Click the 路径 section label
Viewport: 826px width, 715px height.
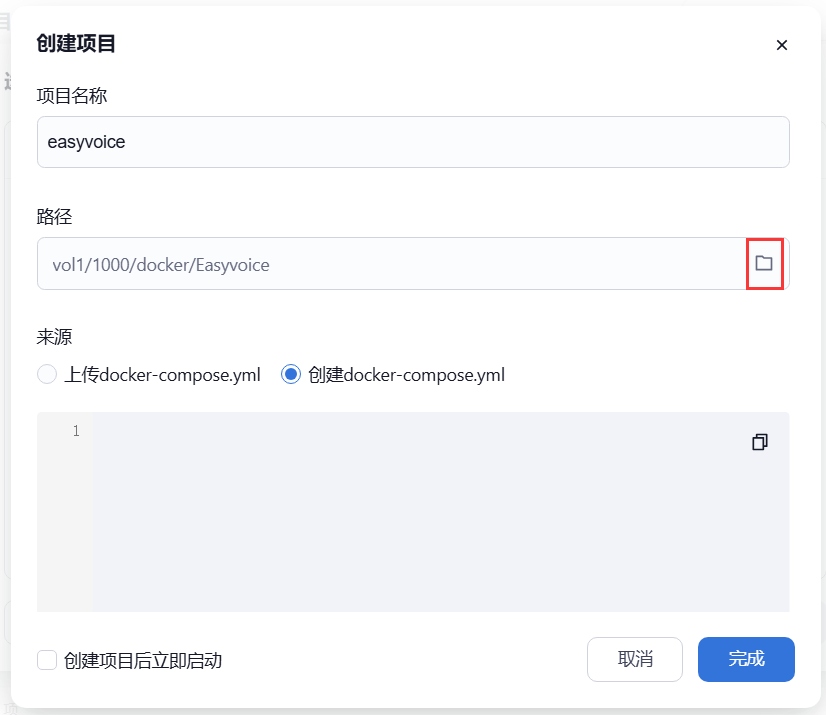click(x=51, y=215)
